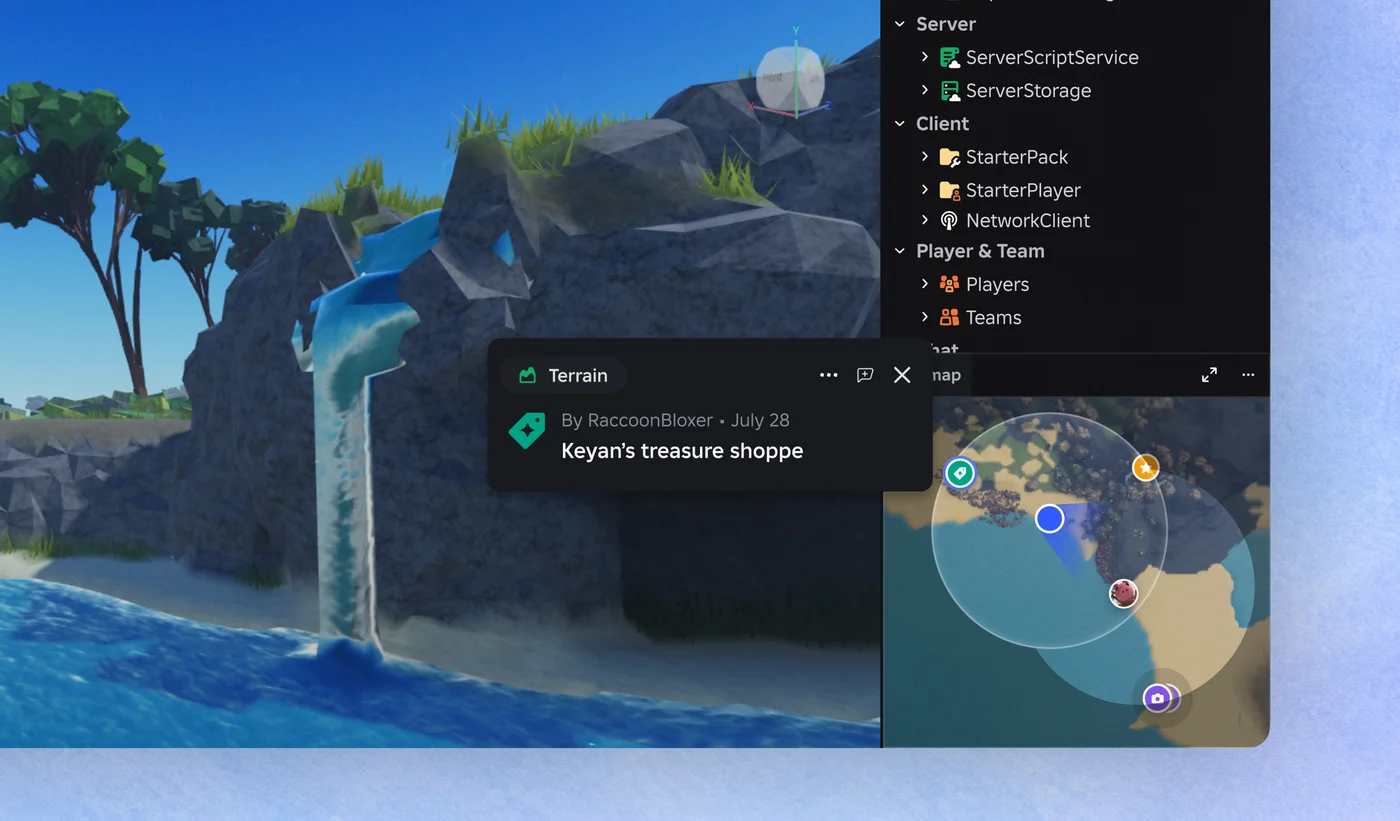Select StarterPlayer in the tree
The height and width of the screenshot is (821, 1400).
coord(1023,189)
